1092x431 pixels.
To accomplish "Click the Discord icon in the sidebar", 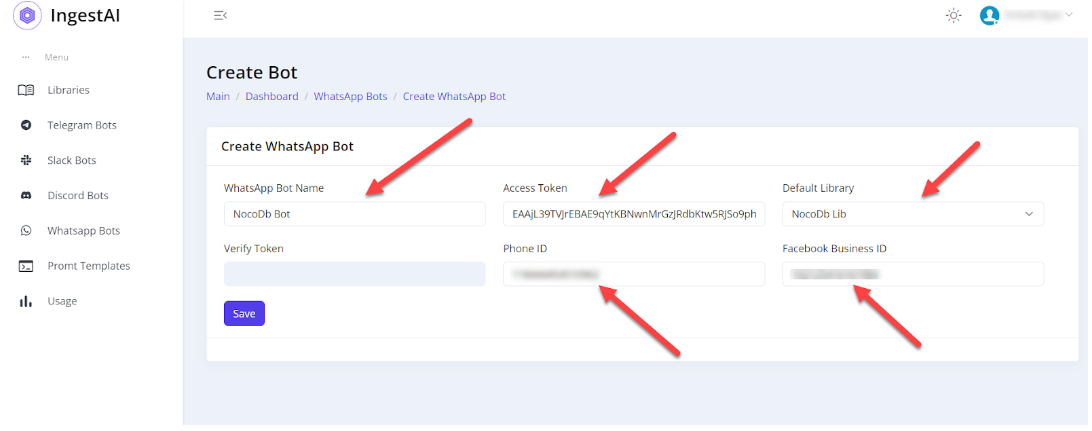I will point(26,196).
